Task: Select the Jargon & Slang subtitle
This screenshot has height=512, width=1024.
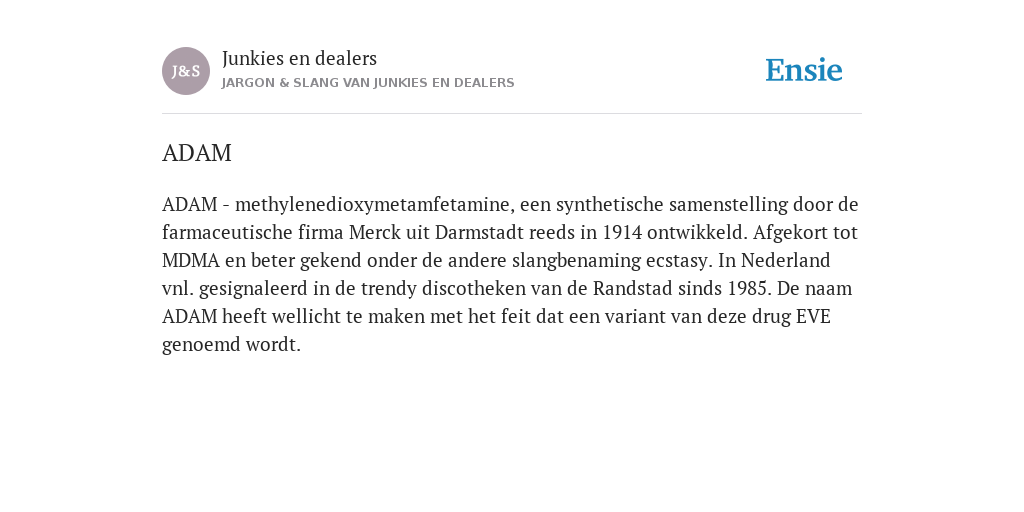Action: coord(368,83)
